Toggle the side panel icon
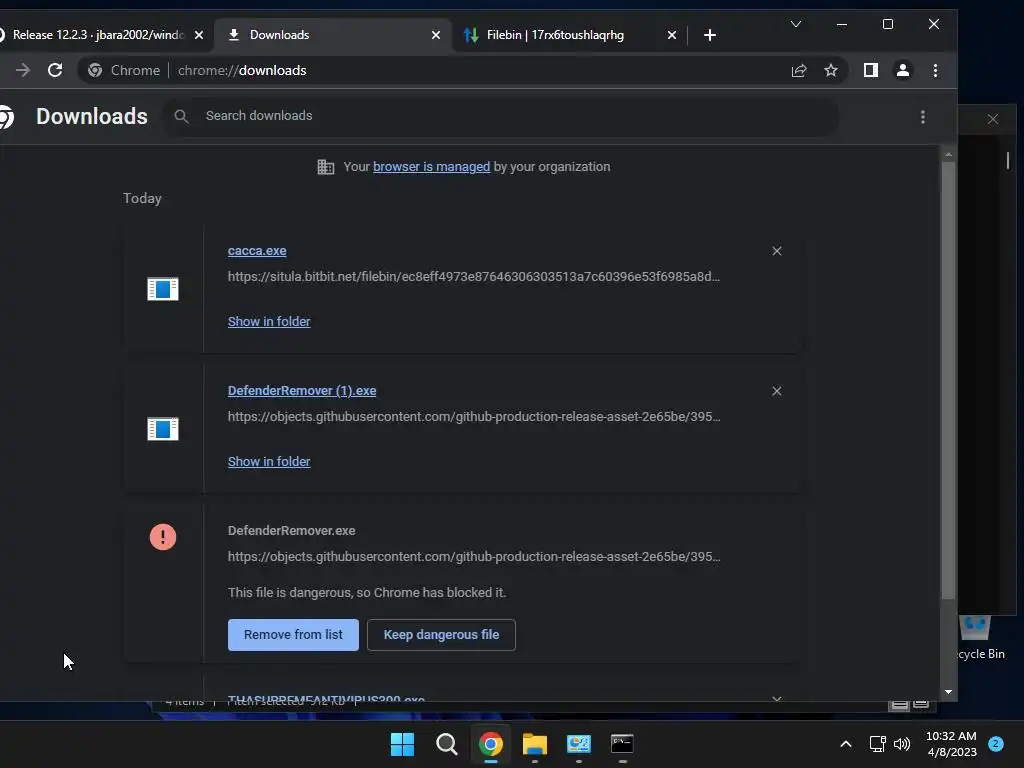This screenshot has height=768, width=1024. coord(871,70)
